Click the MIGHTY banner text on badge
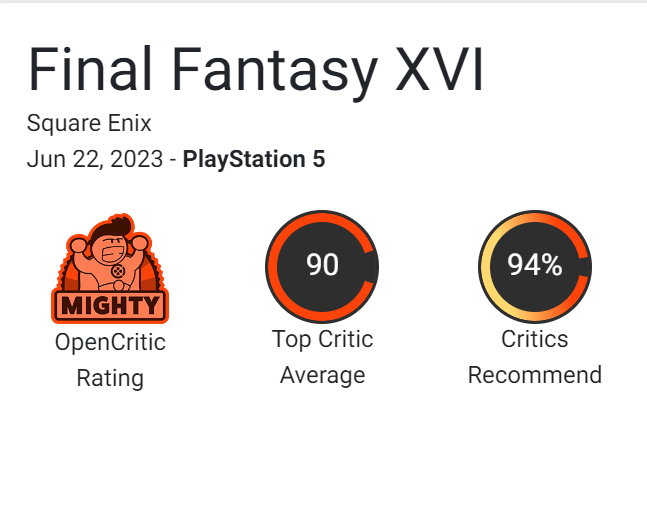 [x=110, y=304]
